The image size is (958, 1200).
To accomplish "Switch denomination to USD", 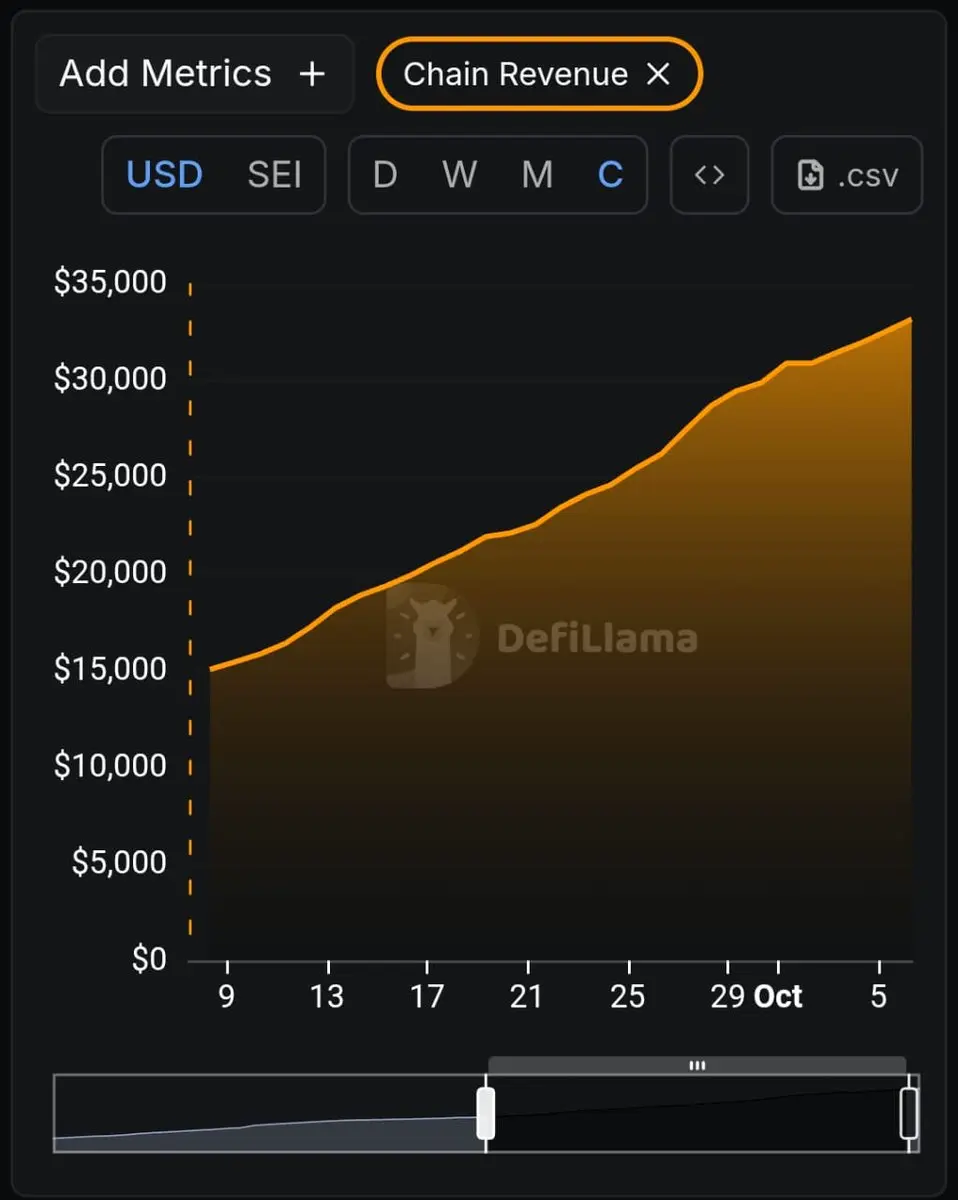I will pyautogui.click(x=164, y=175).
